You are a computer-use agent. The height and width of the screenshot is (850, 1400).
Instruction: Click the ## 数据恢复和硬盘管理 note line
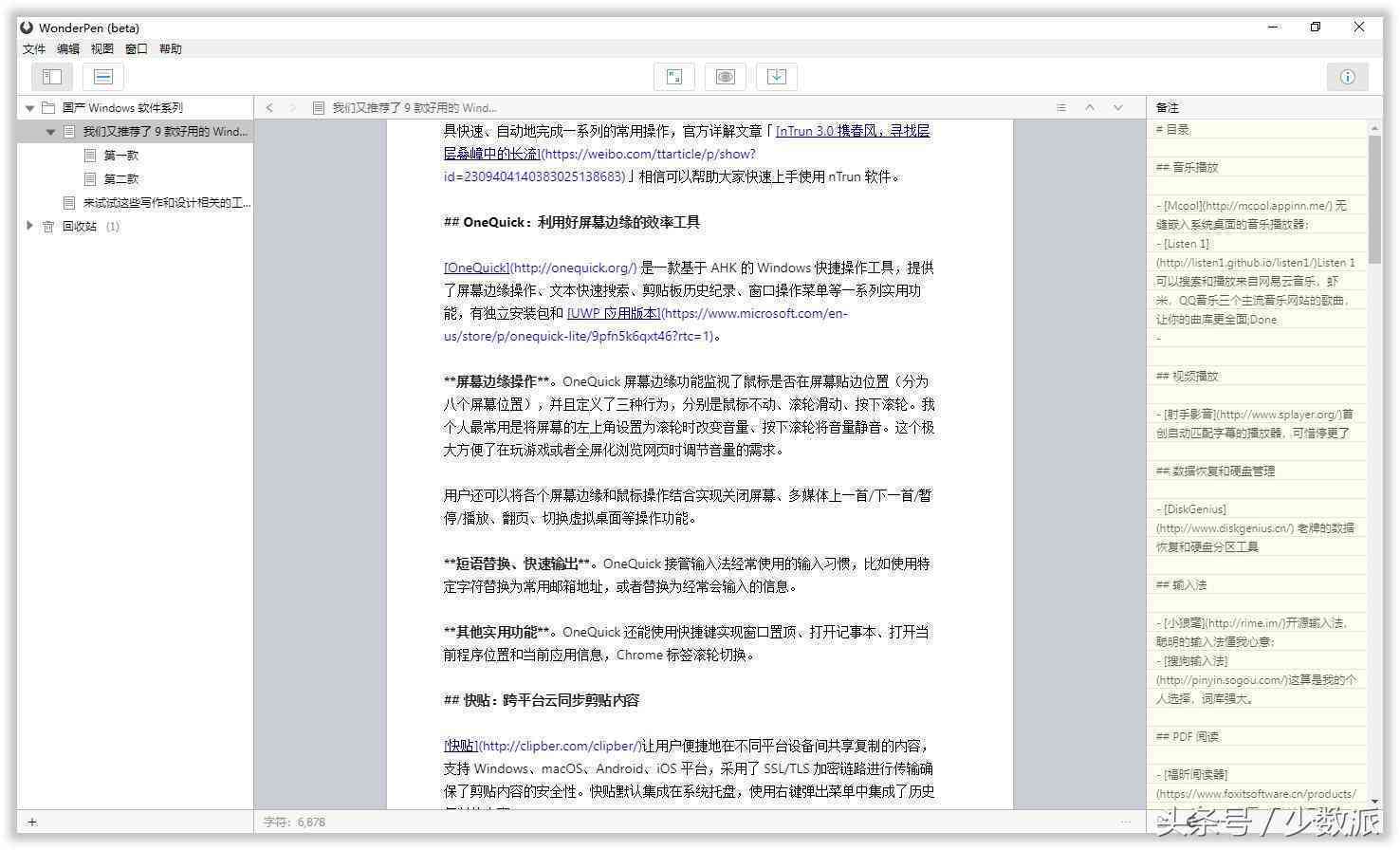pyautogui.click(x=1215, y=471)
